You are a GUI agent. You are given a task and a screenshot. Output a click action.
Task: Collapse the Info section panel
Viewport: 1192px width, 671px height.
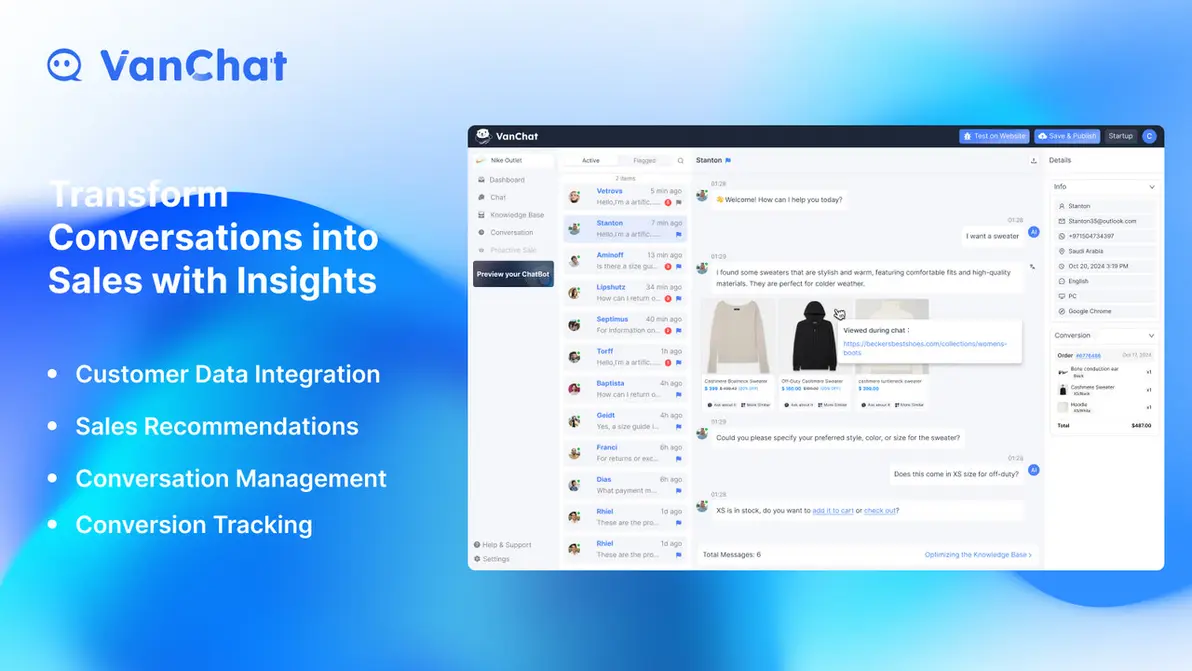(1151, 186)
